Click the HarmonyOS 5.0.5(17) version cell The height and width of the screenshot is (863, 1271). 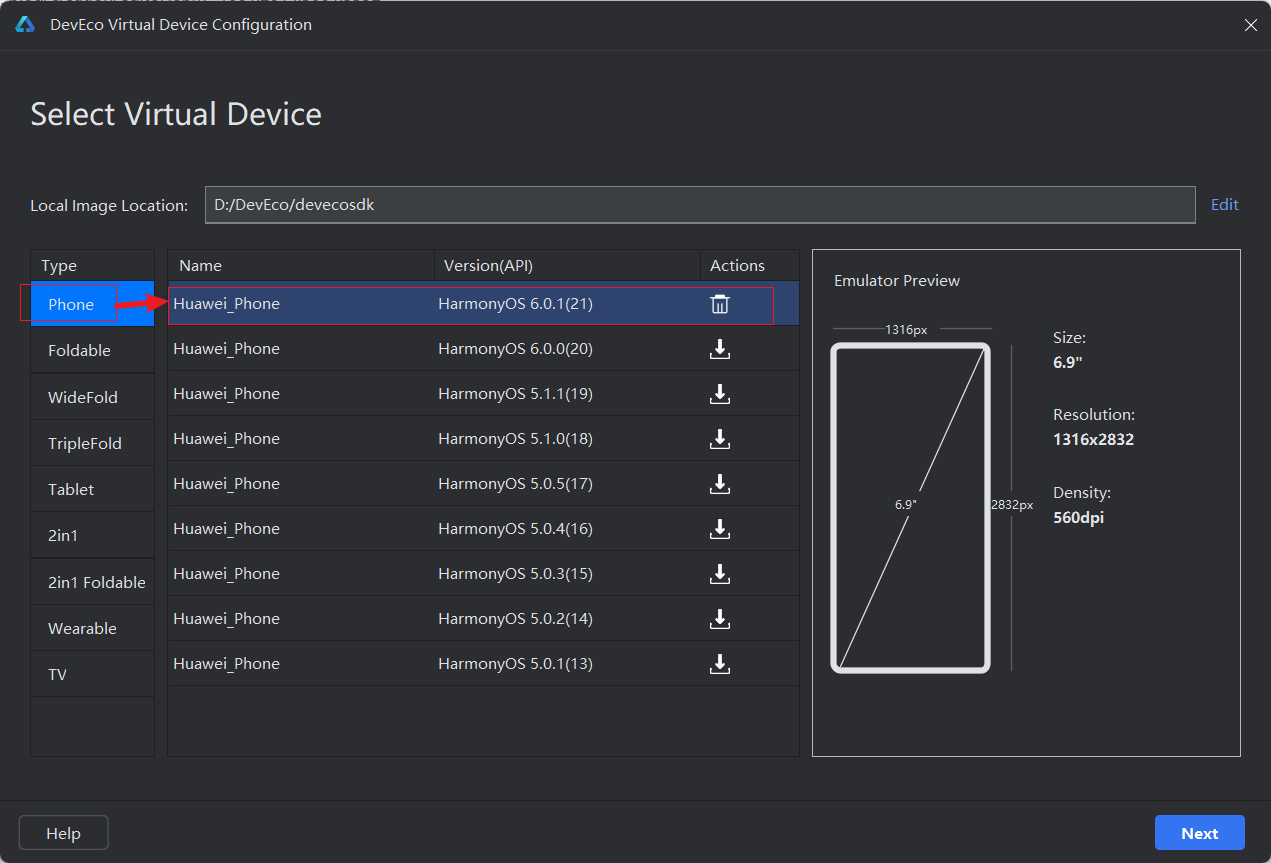[515, 484]
